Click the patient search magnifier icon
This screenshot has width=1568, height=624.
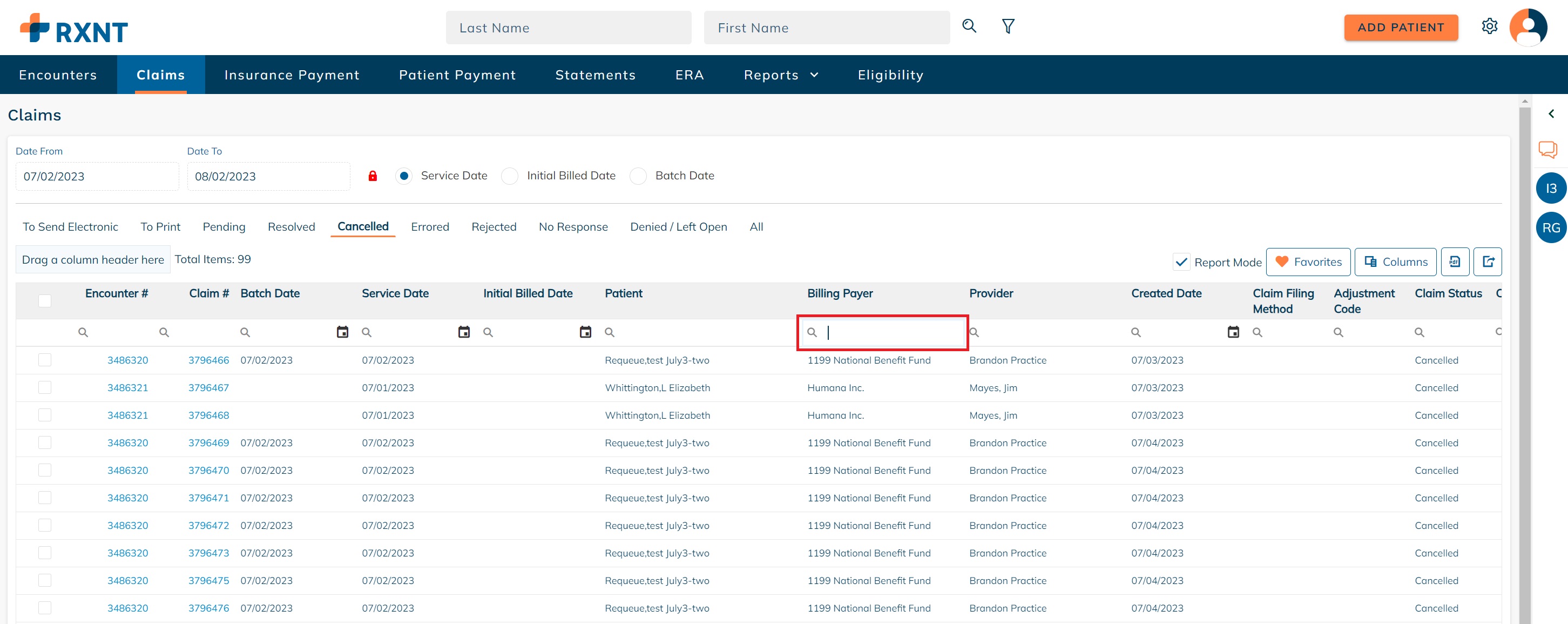click(969, 26)
